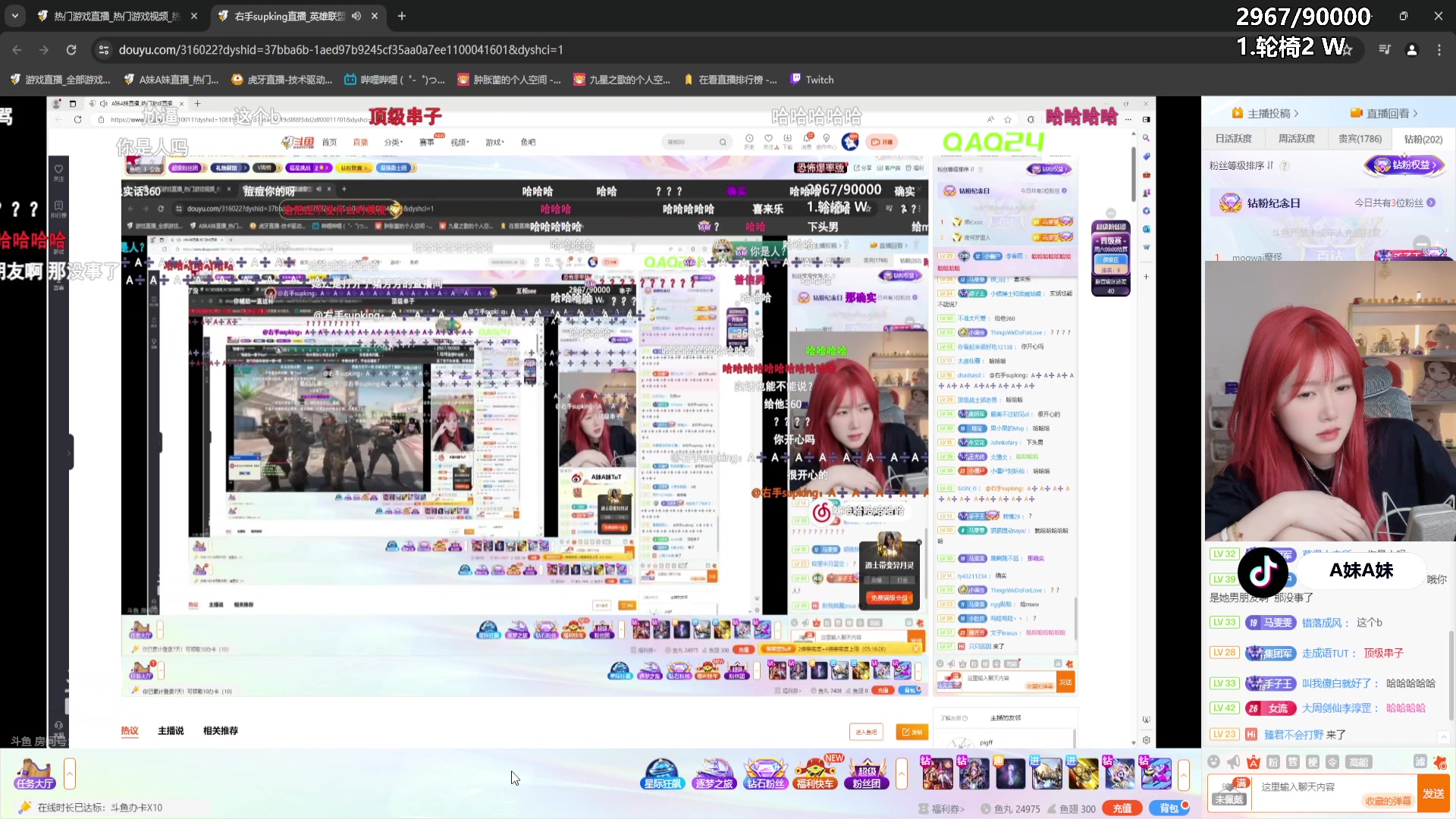This screenshot has height=819, width=1456.
Task: Click the red crown 'A' danmaku style icon
Action: 1253,762
